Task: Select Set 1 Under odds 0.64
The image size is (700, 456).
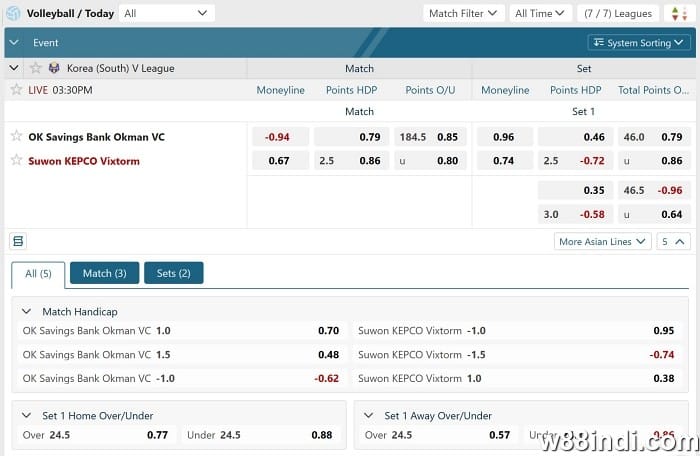Action: point(654,214)
